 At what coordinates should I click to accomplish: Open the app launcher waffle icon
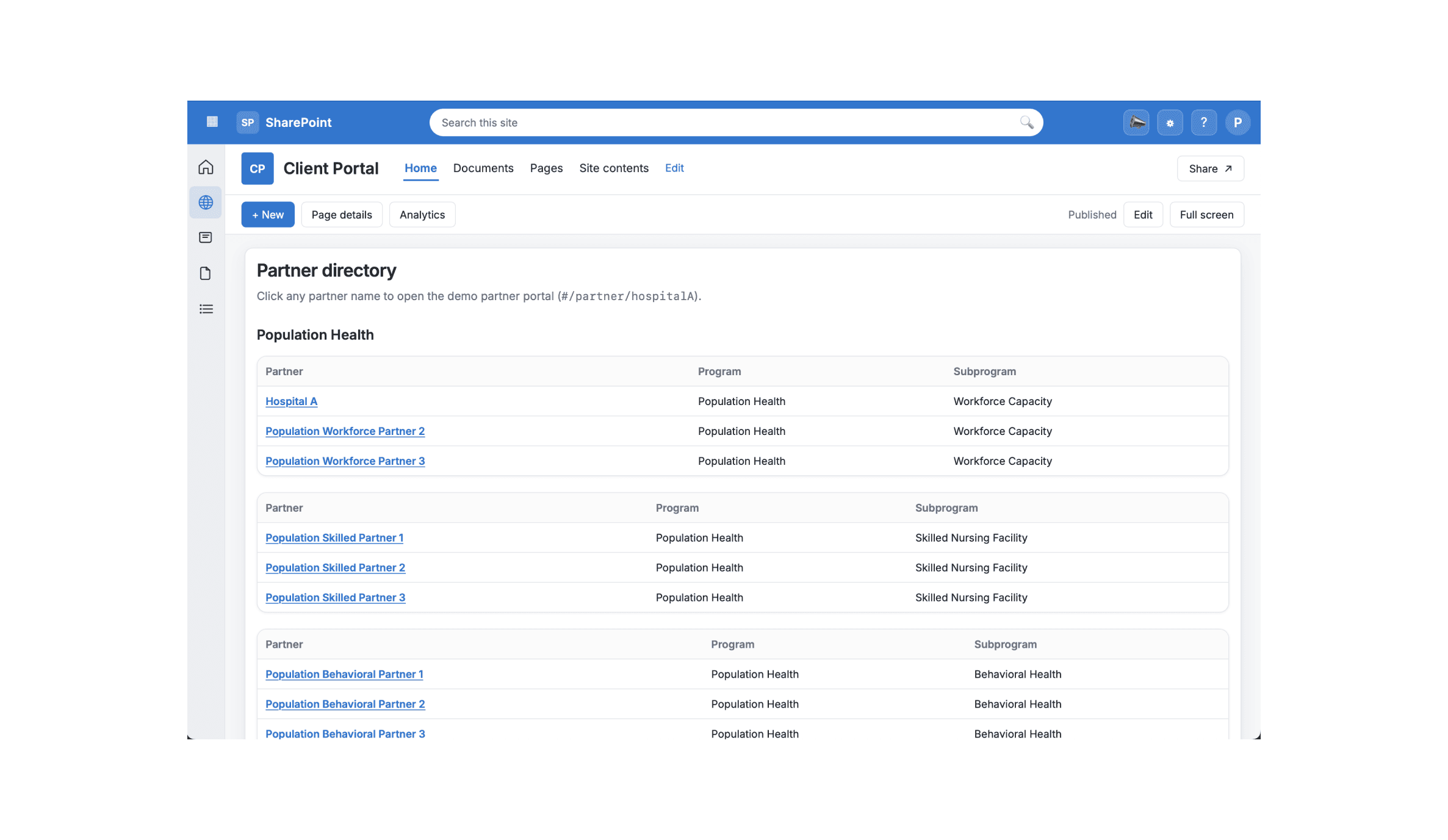pyautogui.click(x=212, y=122)
